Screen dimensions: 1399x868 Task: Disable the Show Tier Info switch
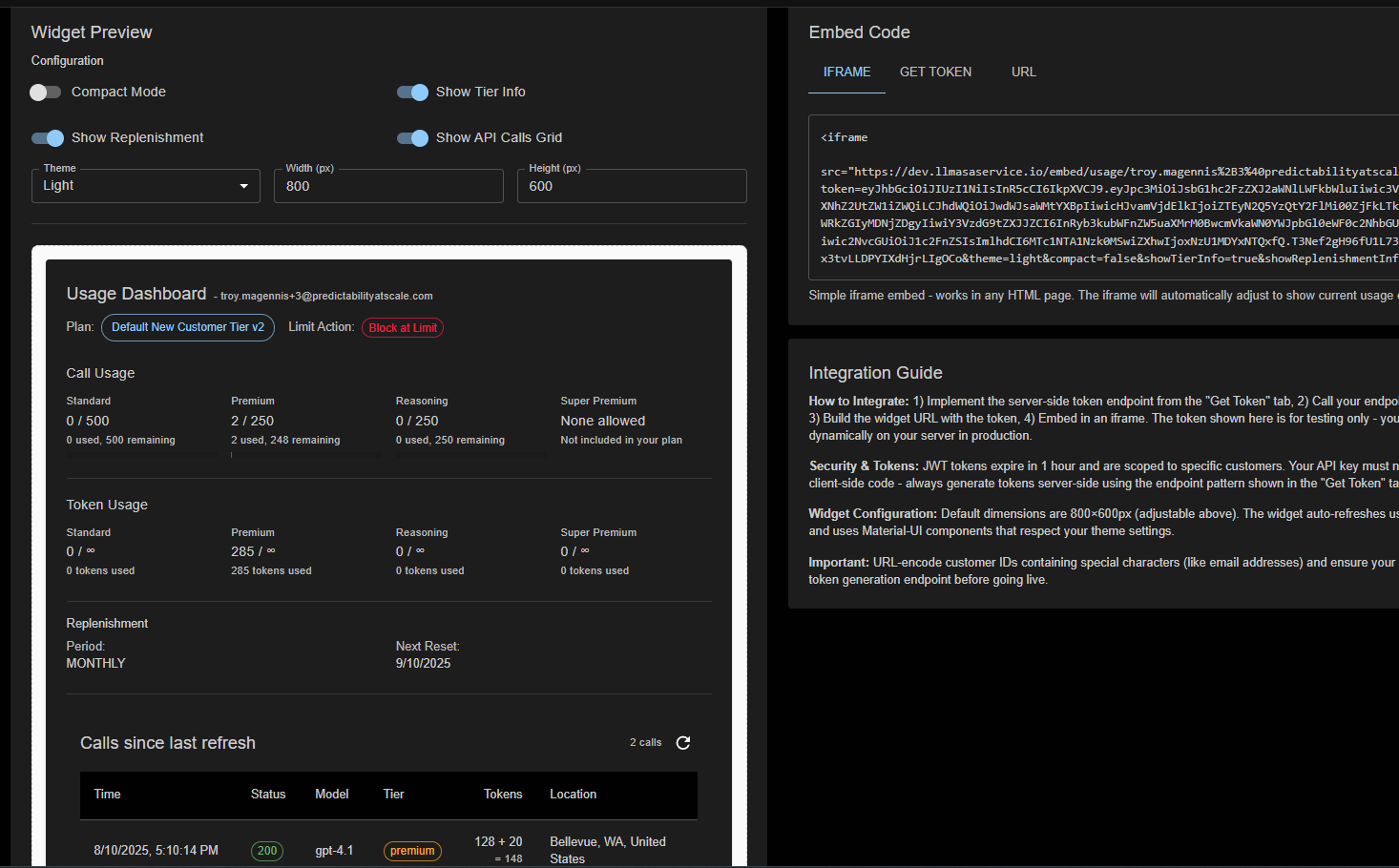(x=412, y=93)
